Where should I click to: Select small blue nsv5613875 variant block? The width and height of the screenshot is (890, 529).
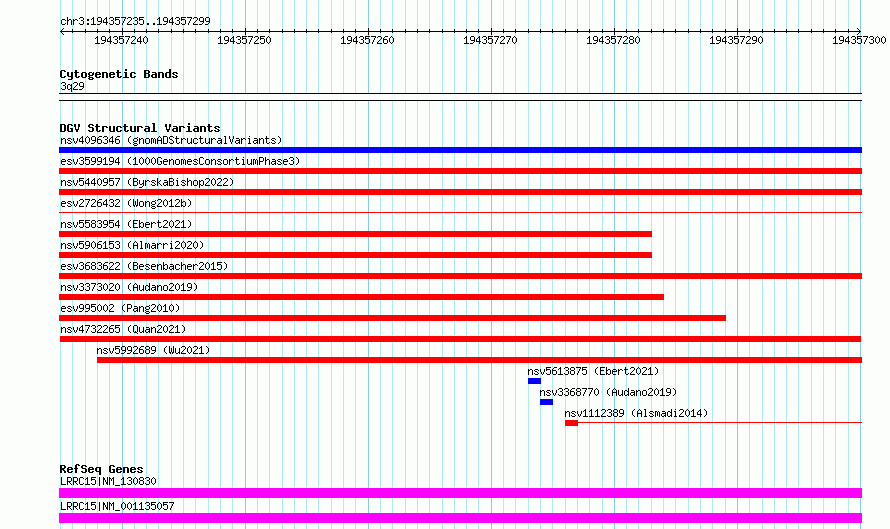534,381
